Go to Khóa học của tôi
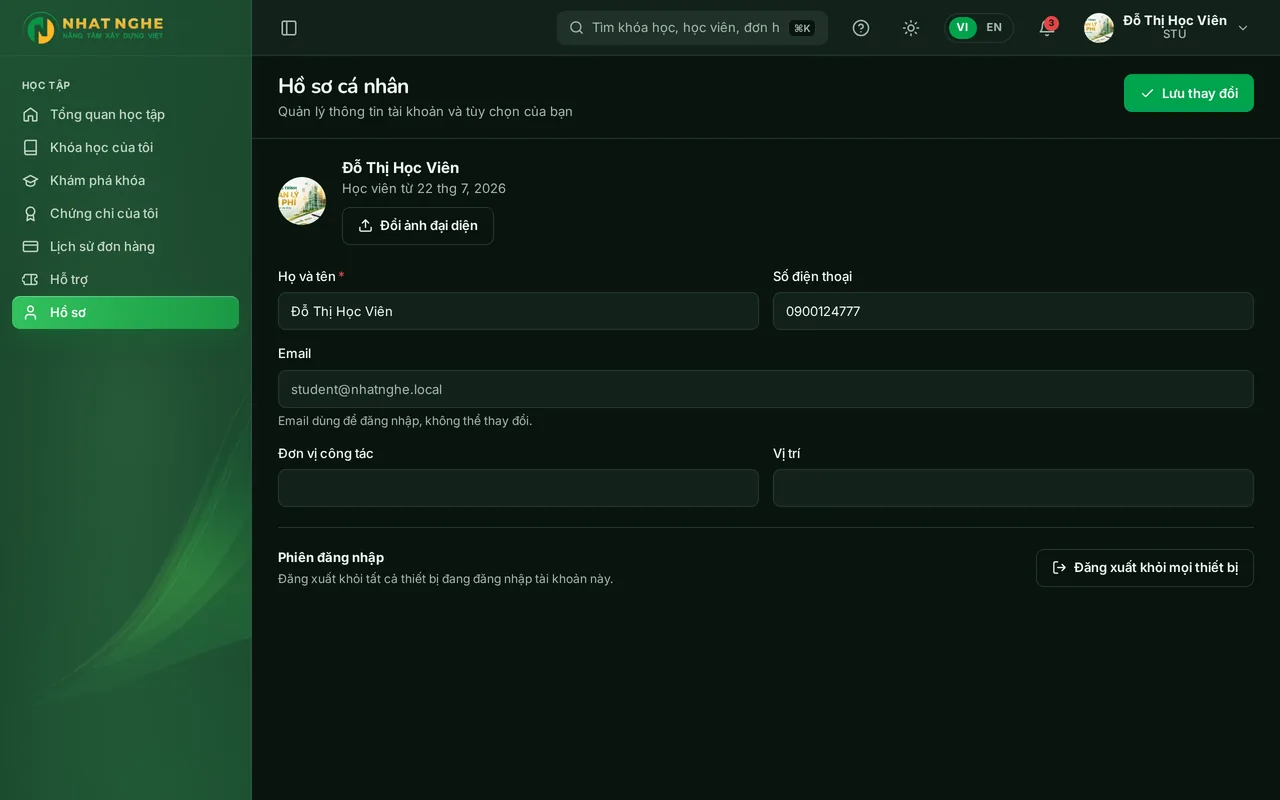This screenshot has height=800, width=1280. tap(126, 147)
